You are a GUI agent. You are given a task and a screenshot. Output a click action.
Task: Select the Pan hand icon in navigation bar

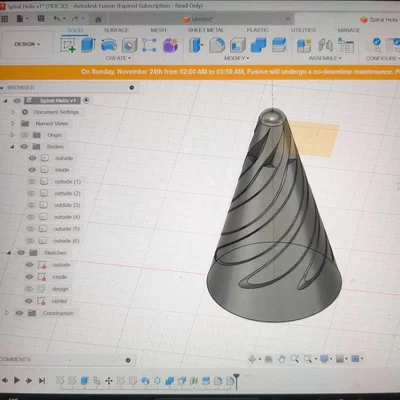pyautogui.click(x=282, y=359)
